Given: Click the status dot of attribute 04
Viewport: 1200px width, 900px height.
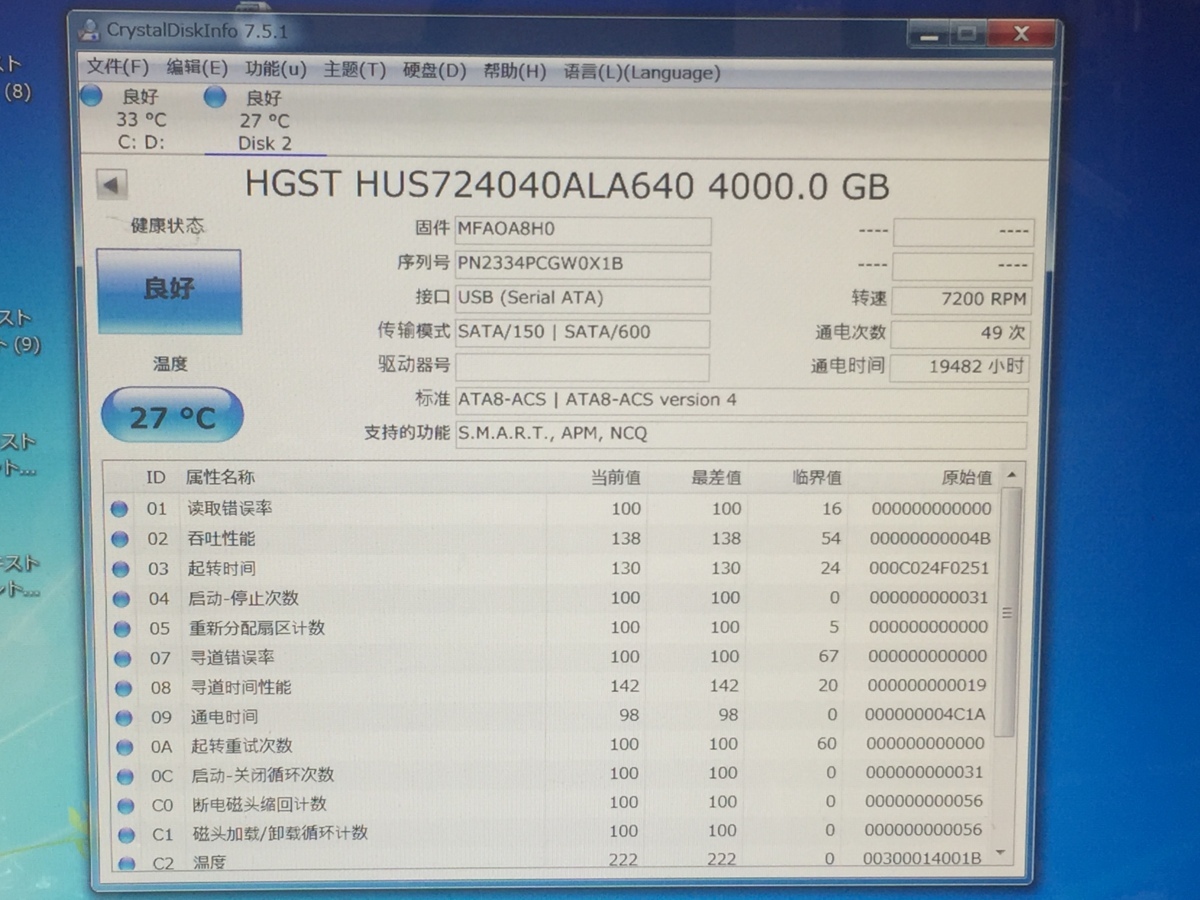Looking at the screenshot, I should pyautogui.click(x=121, y=599).
